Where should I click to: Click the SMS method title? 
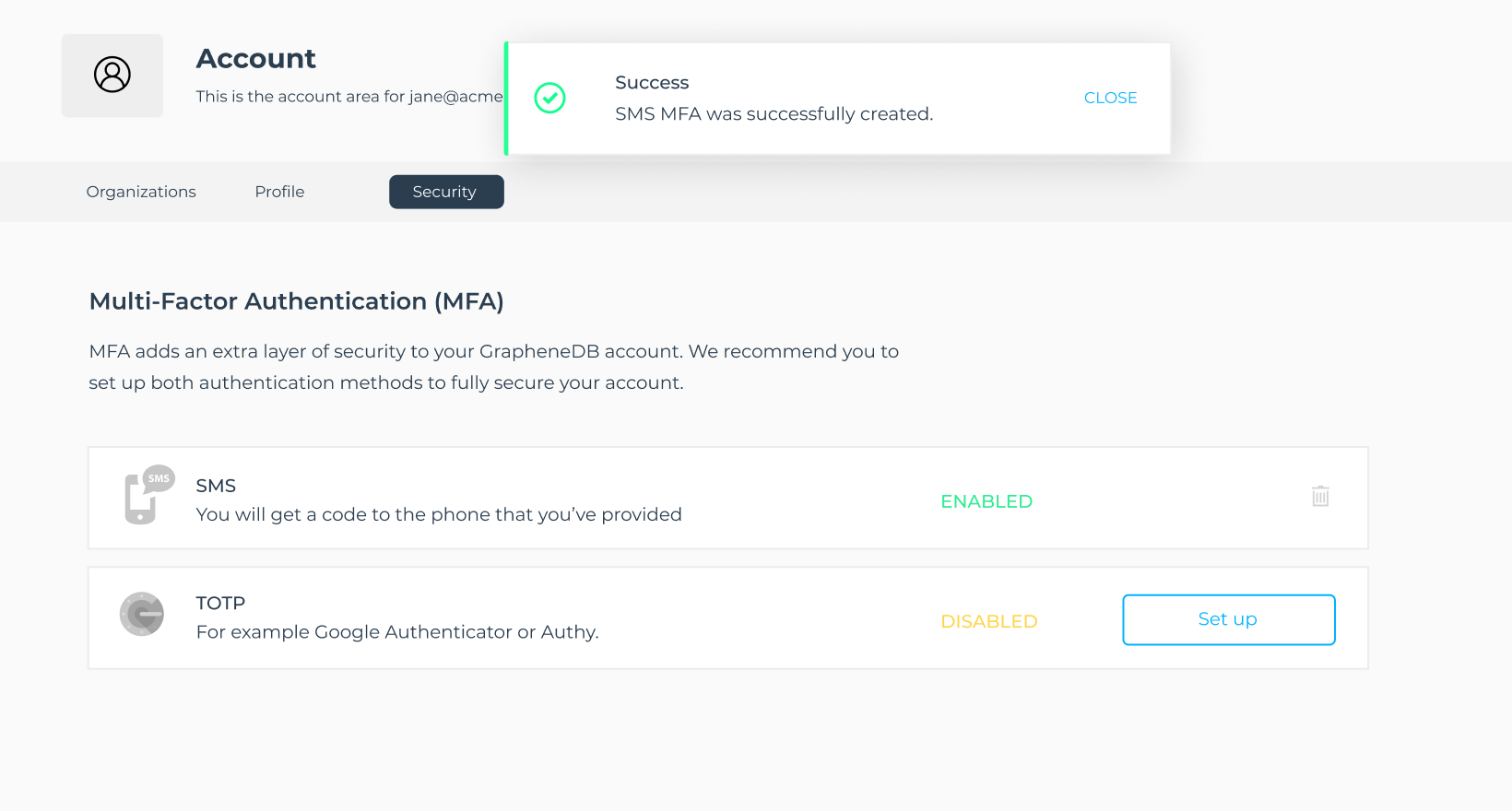[216, 486]
